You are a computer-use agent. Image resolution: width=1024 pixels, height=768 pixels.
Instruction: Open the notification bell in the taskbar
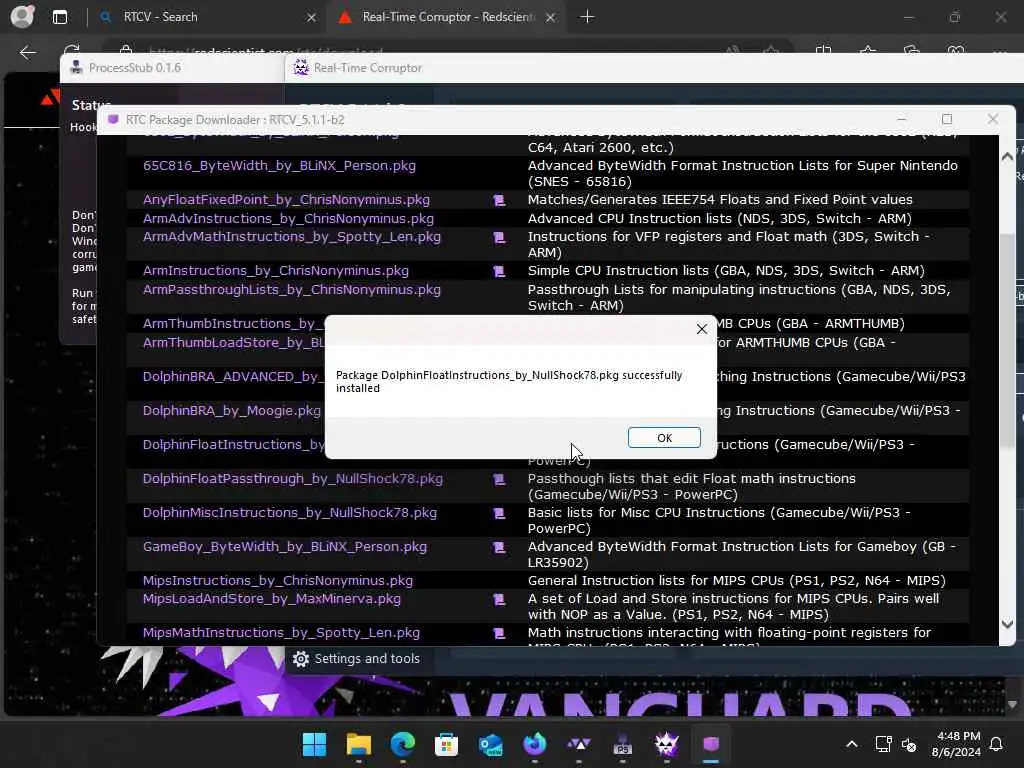coord(996,744)
